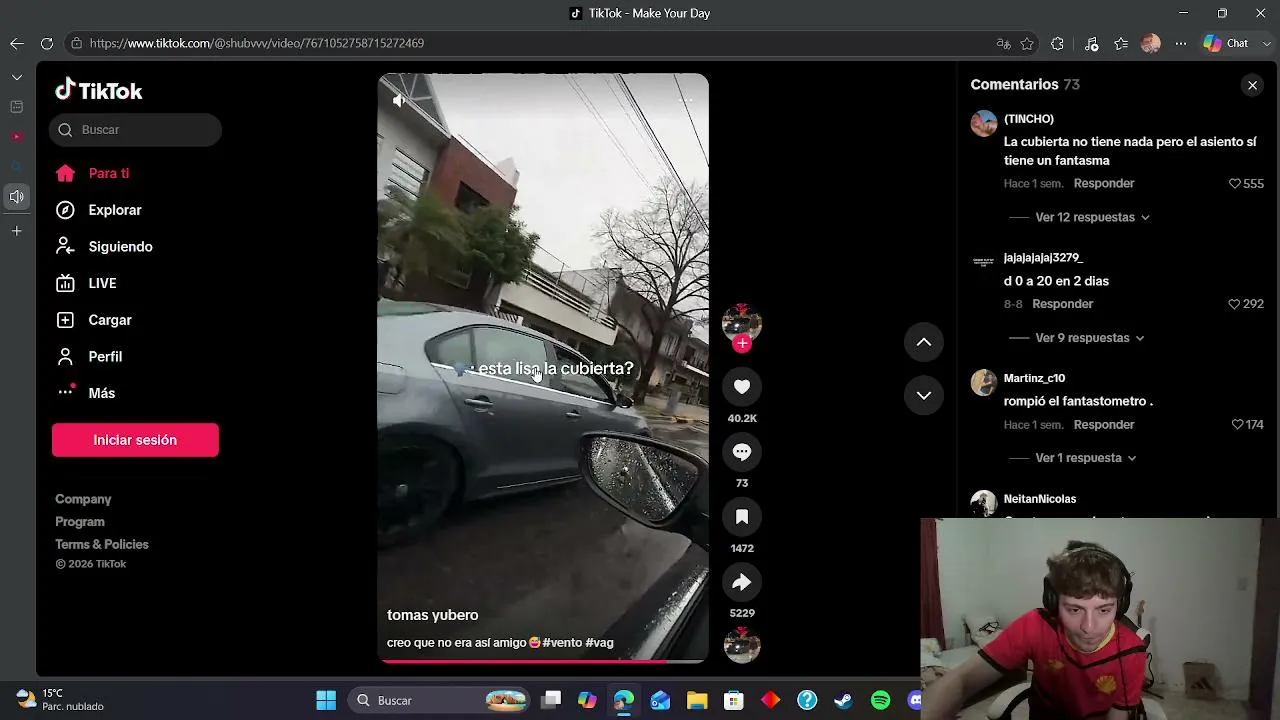Go back with the browser back arrow
The height and width of the screenshot is (720, 1280).
click(17, 43)
